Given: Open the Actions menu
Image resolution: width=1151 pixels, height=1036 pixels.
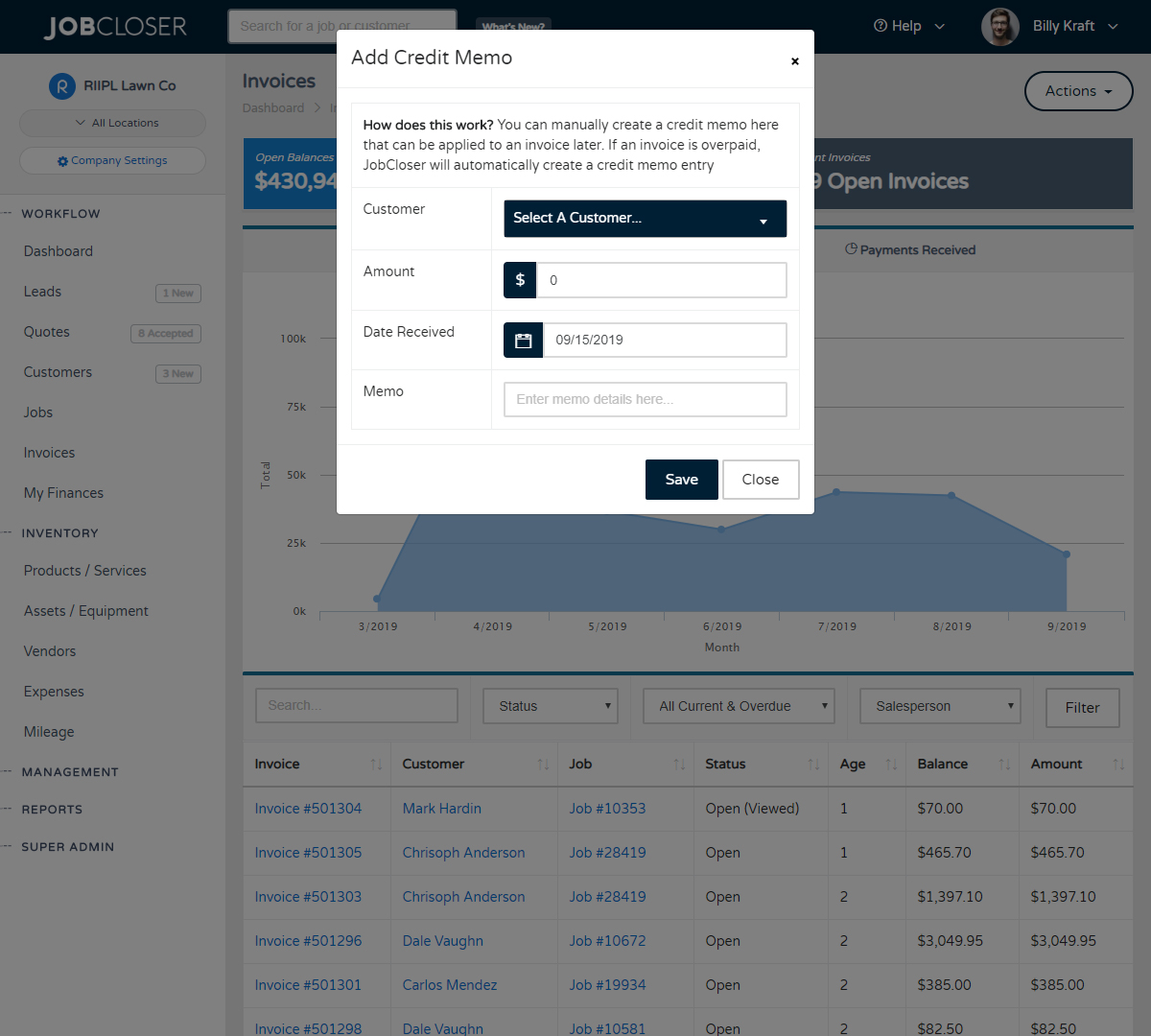Looking at the screenshot, I should pyautogui.click(x=1078, y=91).
